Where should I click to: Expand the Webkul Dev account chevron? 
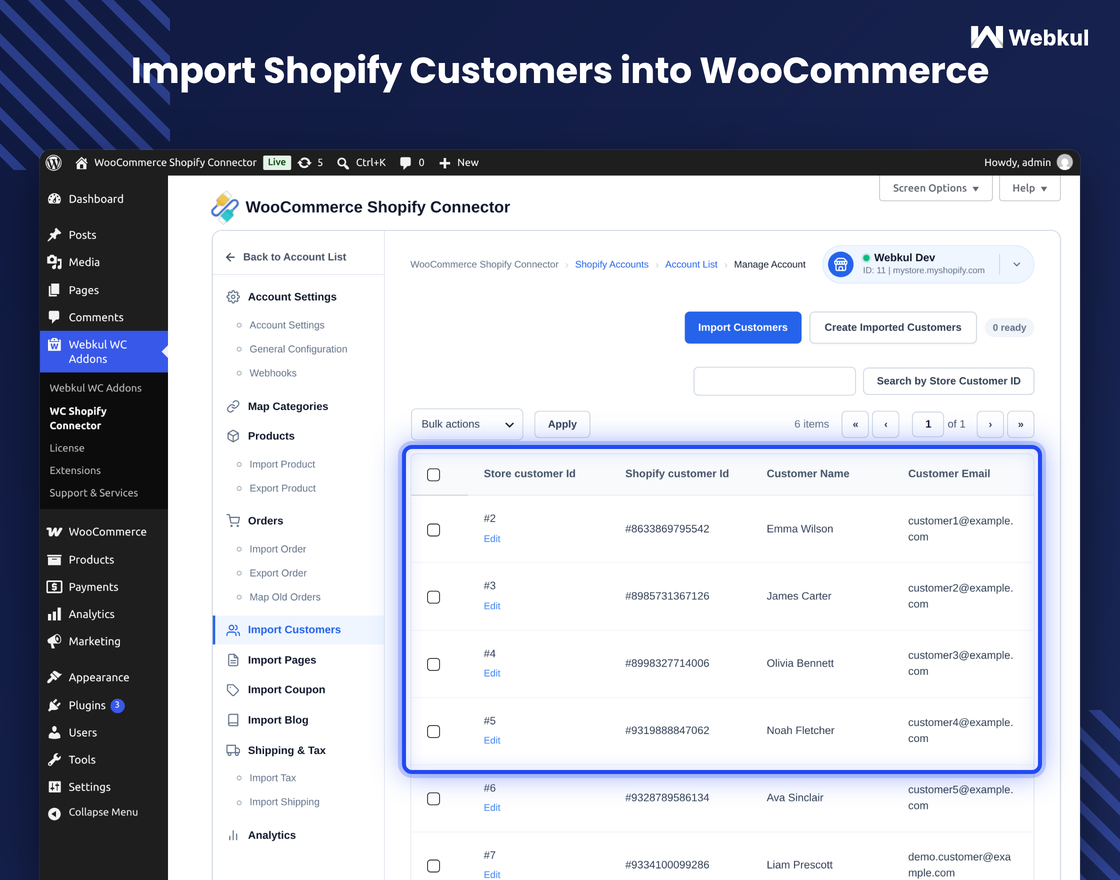(x=1016, y=264)
